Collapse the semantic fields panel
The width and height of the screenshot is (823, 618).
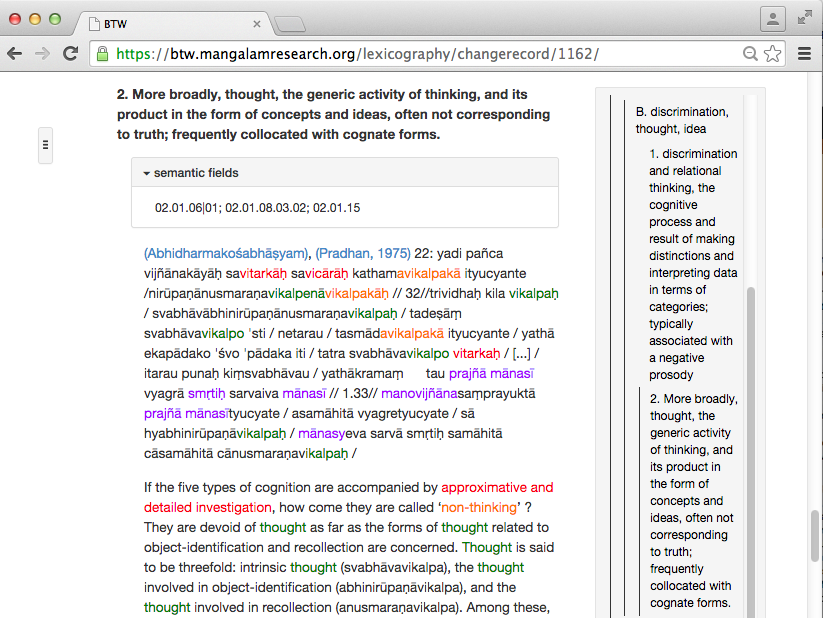point(191,173)
